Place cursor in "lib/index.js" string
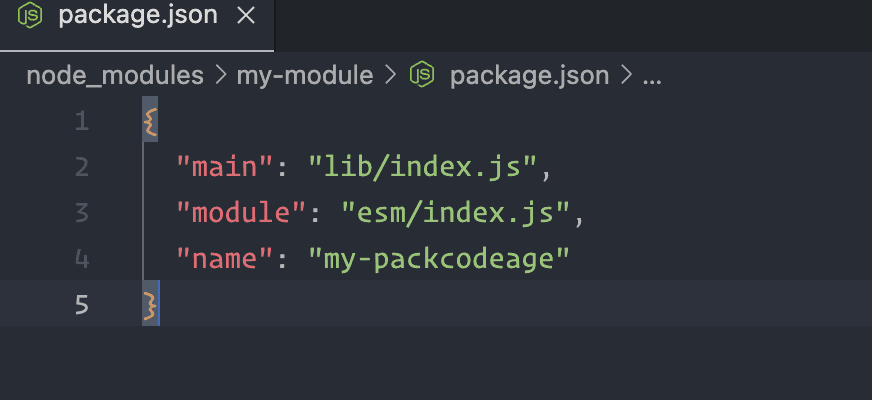This screenshot has height=400, width=872. [x=424, y=167]
